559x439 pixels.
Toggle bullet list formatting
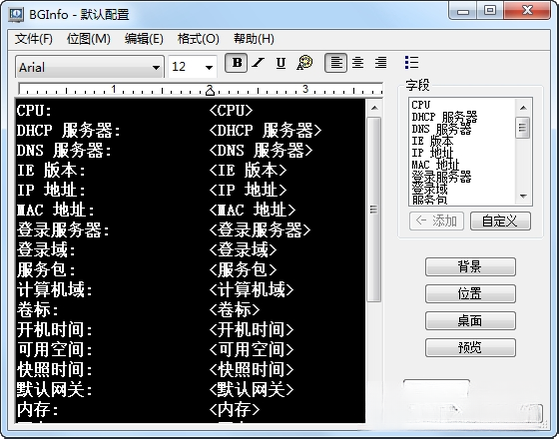[411, 63]
